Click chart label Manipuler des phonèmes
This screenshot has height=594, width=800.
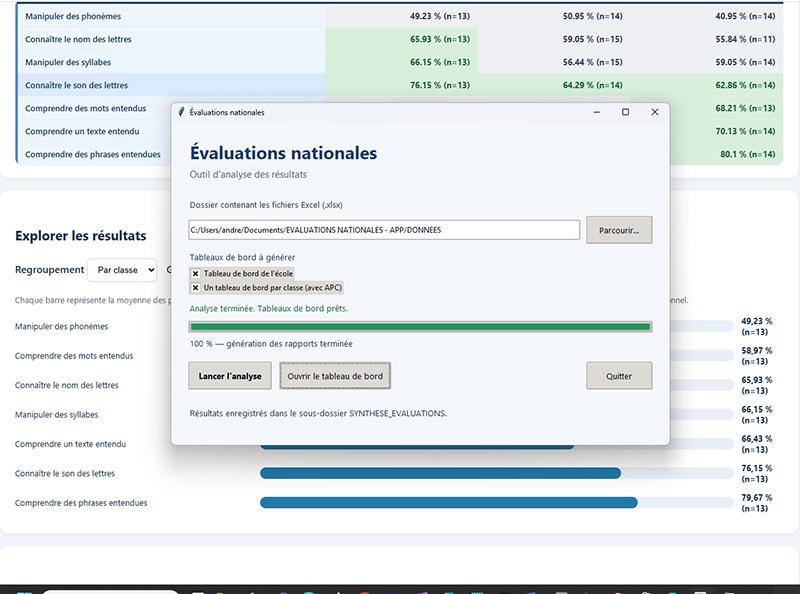pos(61,327)
